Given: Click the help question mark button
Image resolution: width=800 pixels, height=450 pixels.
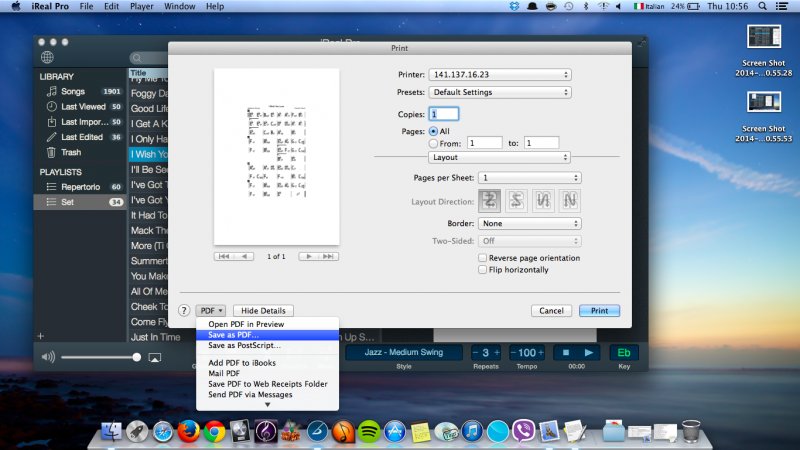Looking at the screenshot, I should tap(183, 311).
